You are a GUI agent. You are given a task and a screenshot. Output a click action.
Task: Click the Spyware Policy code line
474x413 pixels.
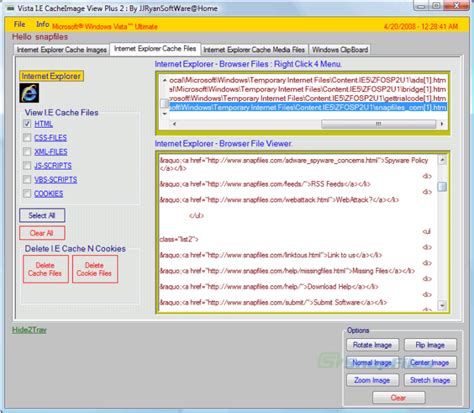pos(294,164)
